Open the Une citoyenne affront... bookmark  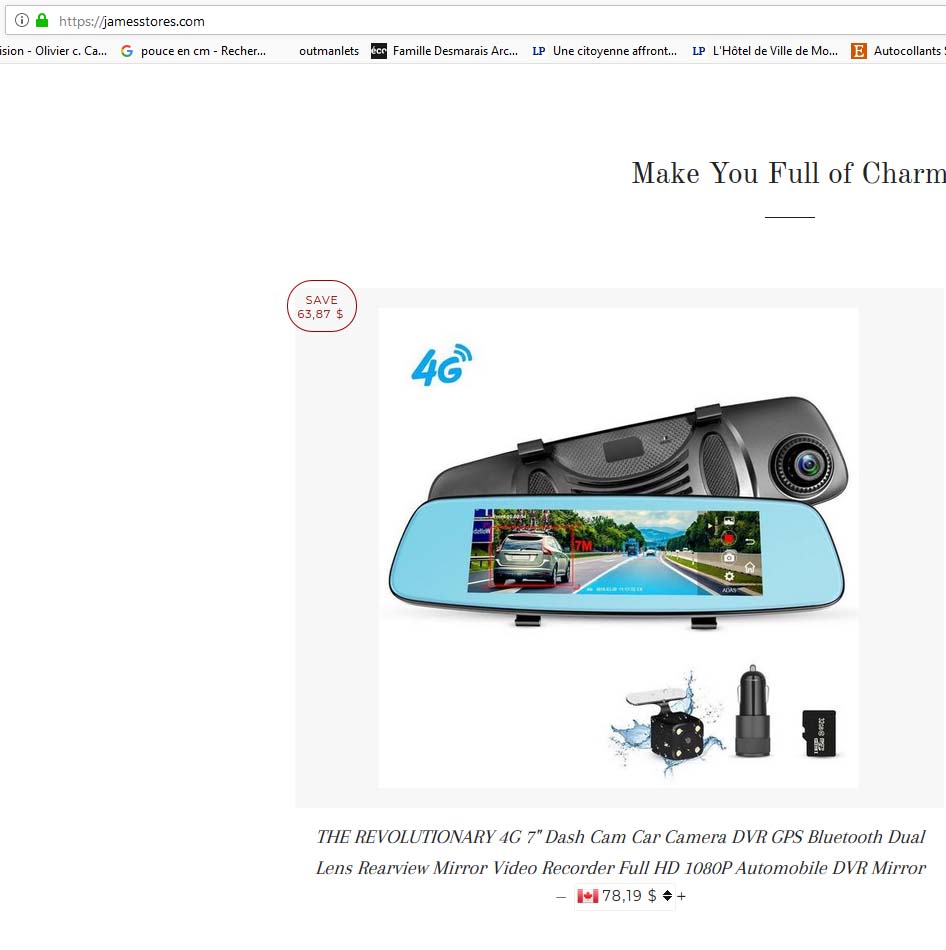[605, 51]
